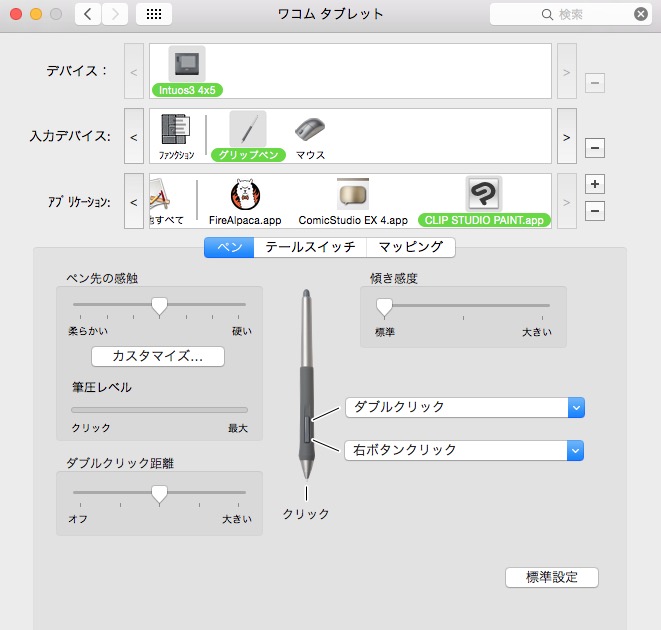Adjust the ペン先の感触 slider handle
Viewport: 661px width, 630px height.
tap(159, 305)
